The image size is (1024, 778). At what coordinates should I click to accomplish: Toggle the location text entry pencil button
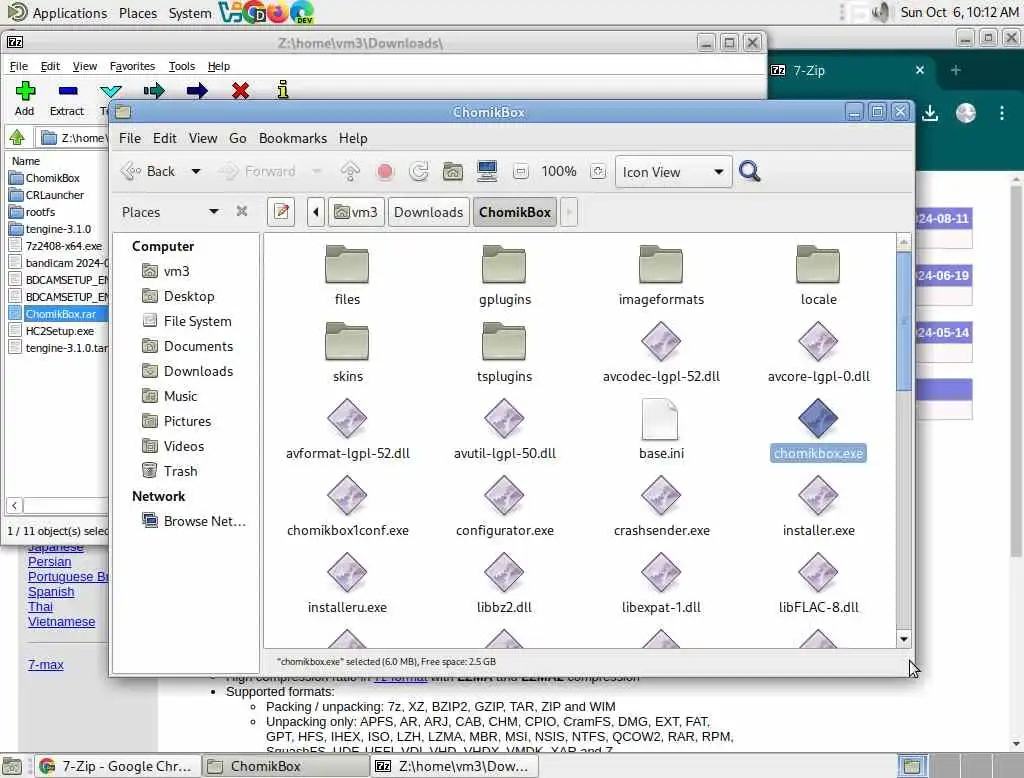[281, 212]
